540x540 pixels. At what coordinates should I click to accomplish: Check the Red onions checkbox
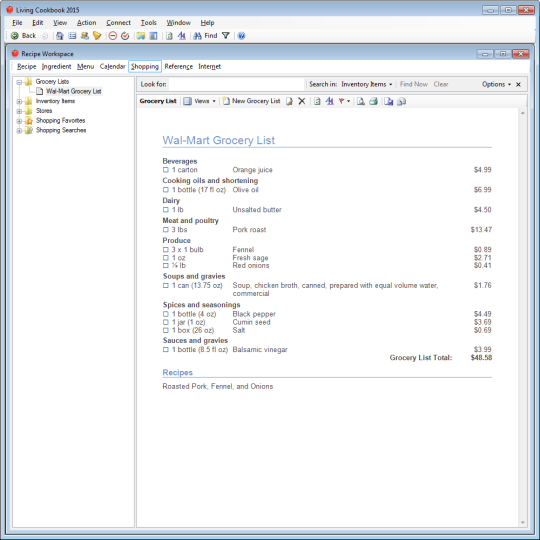[x=166, y=266]
